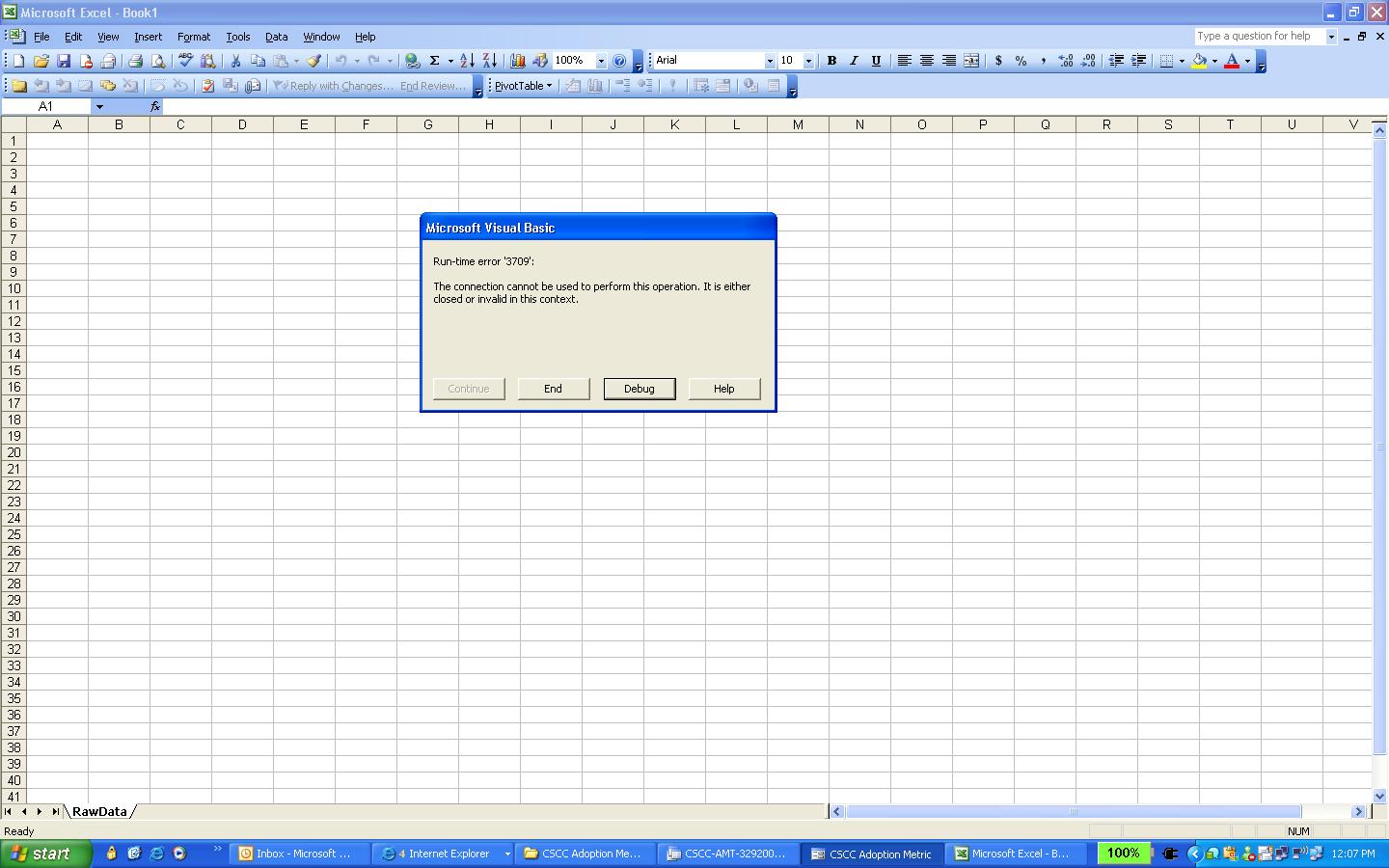The image size is (1389, 868).
Task: Select the RawData sheet tab
Action: tap(99, 811)
